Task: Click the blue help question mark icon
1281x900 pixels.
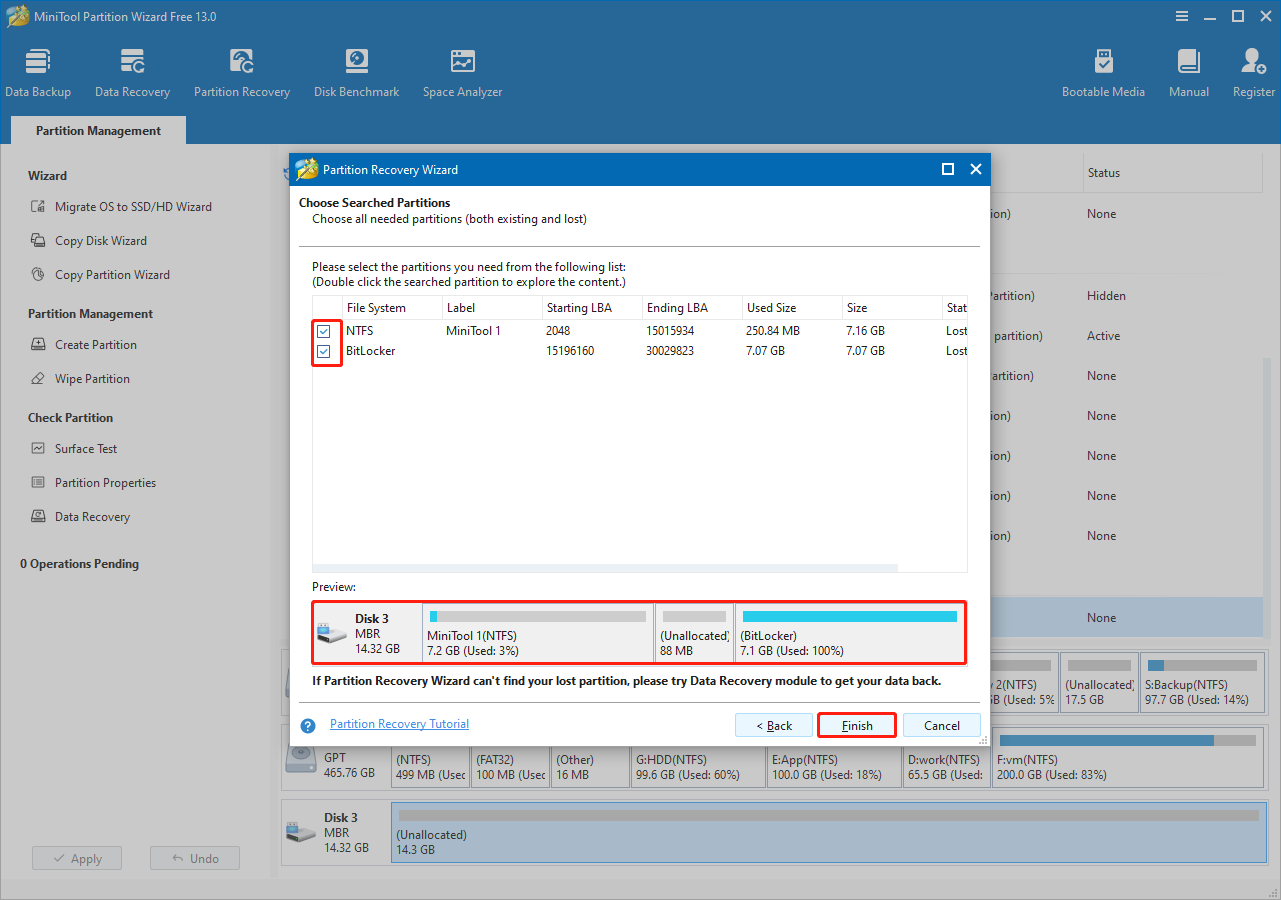Action: pyautogui.click(x=307, y=723)
